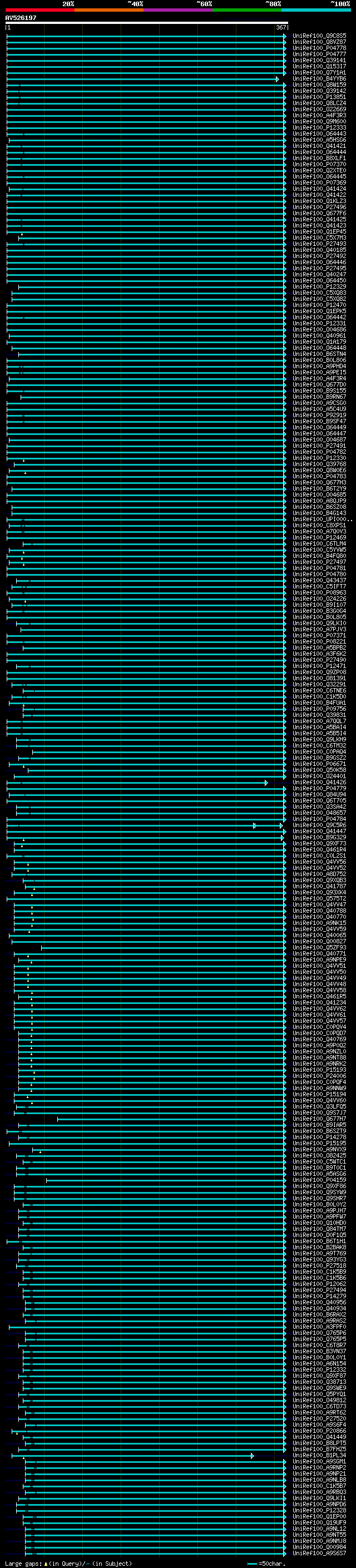Screen dimensions: 356x1568
Task: Click the 367 end position on the ruler
Action: (281, 27)
